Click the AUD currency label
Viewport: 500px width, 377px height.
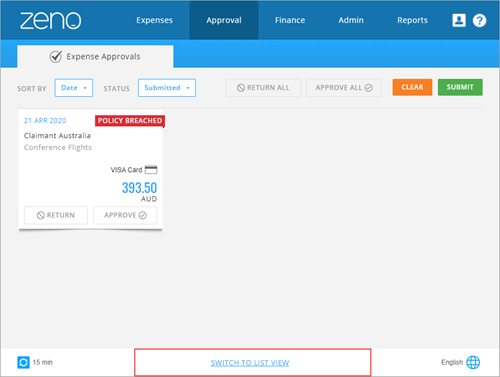pos(149,199)
